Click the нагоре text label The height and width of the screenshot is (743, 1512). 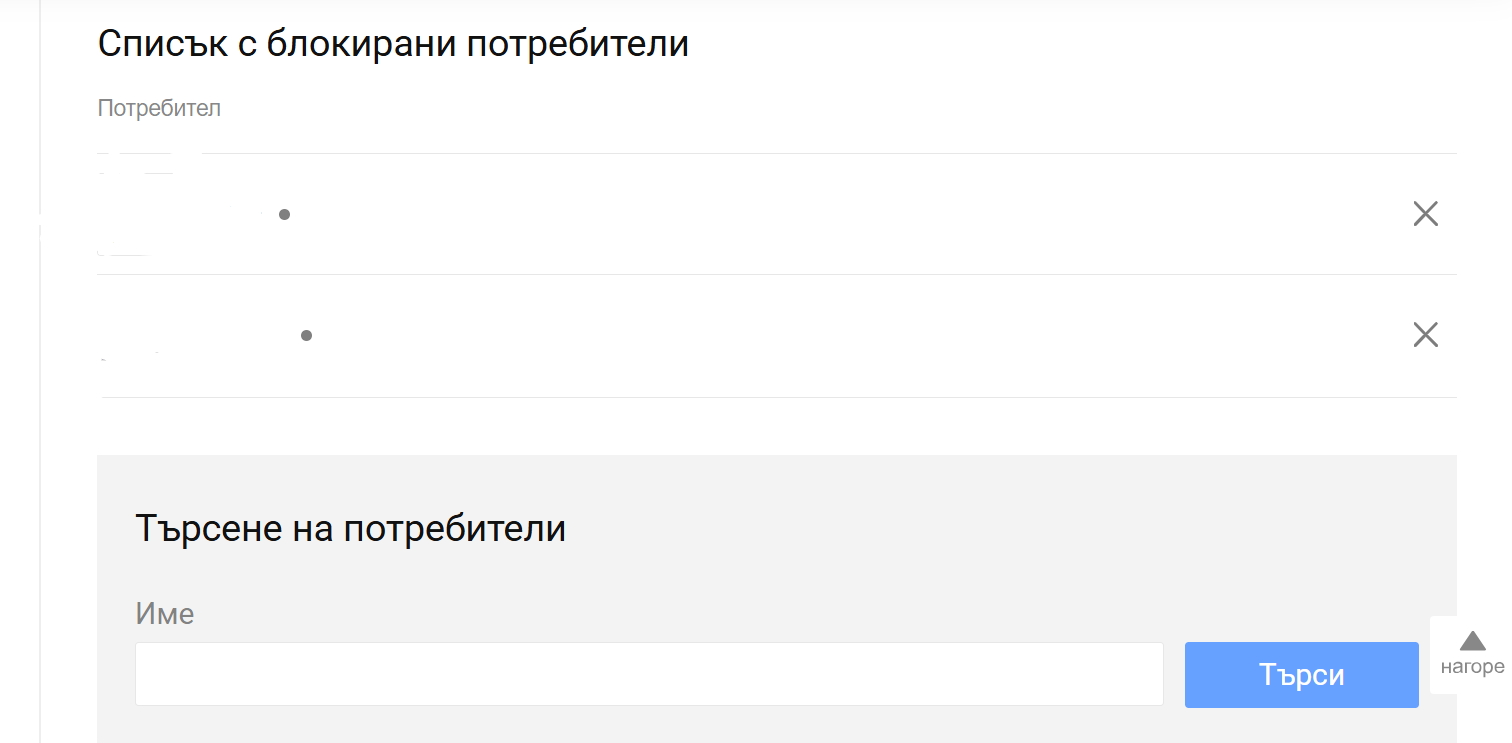coord(1472,667)
